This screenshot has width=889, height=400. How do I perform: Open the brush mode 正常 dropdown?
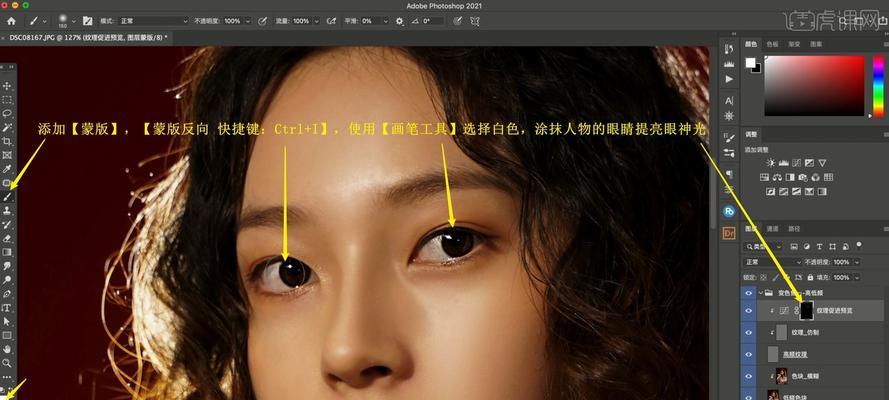point(153,21)
